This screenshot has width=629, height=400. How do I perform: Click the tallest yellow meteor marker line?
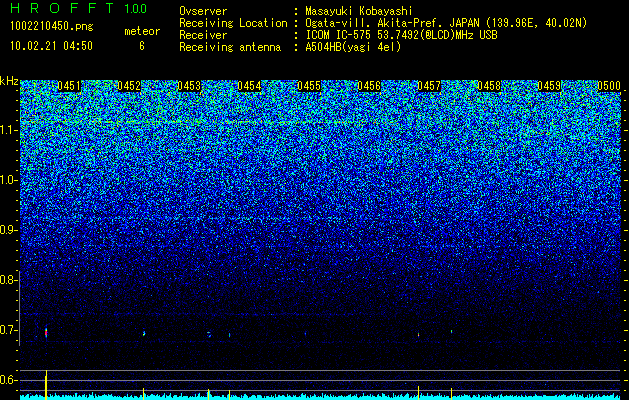coord(46,385)
